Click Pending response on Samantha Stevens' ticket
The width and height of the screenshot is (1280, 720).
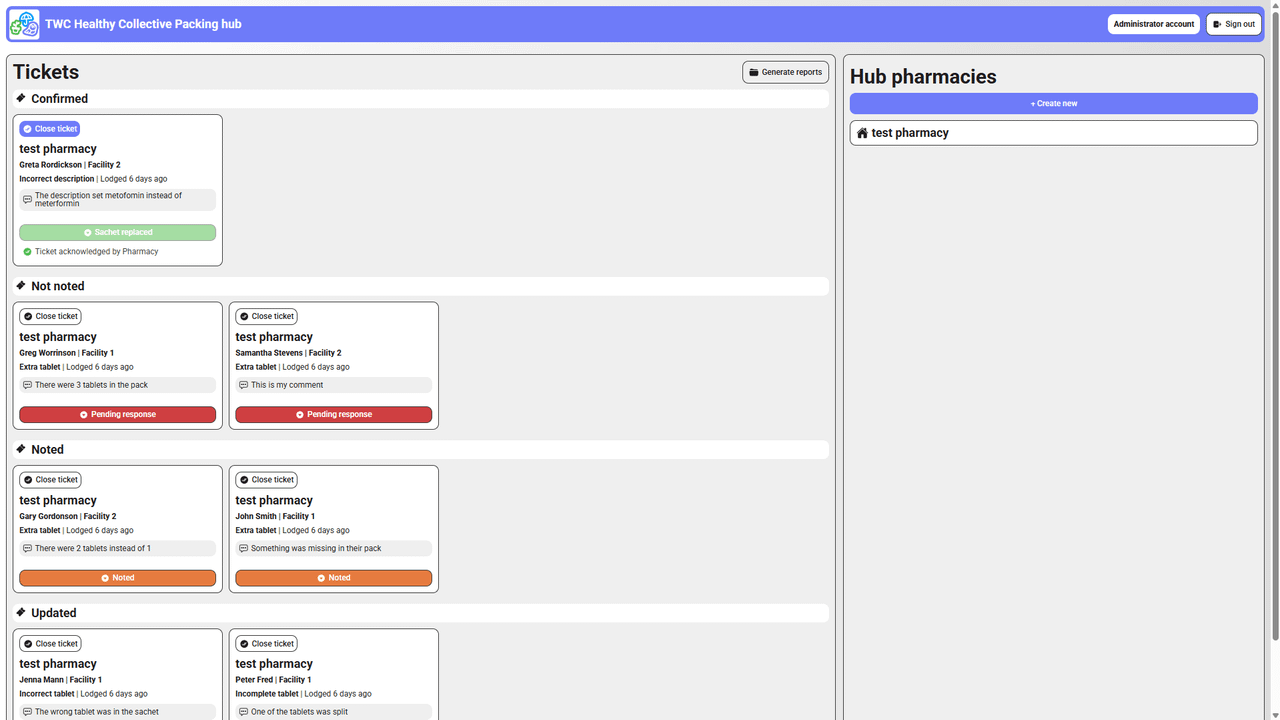coord(334,414)
